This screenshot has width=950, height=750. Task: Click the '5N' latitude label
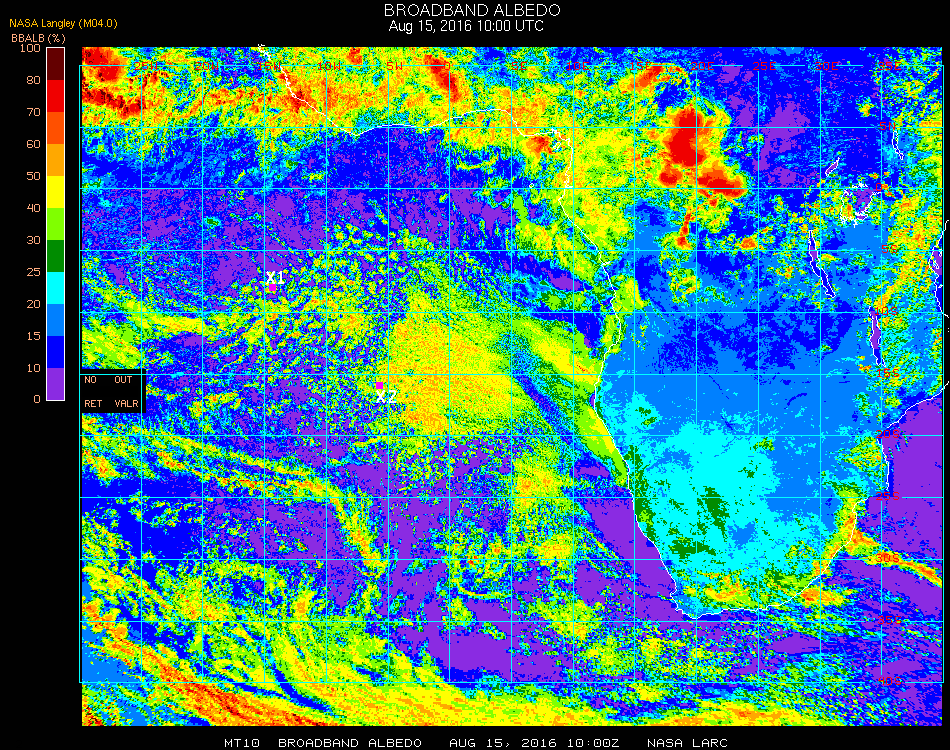tap(886, 127)
